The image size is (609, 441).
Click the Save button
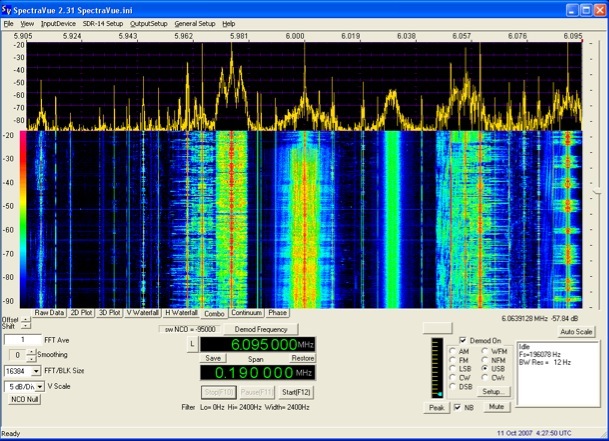(x=213, y=358)
